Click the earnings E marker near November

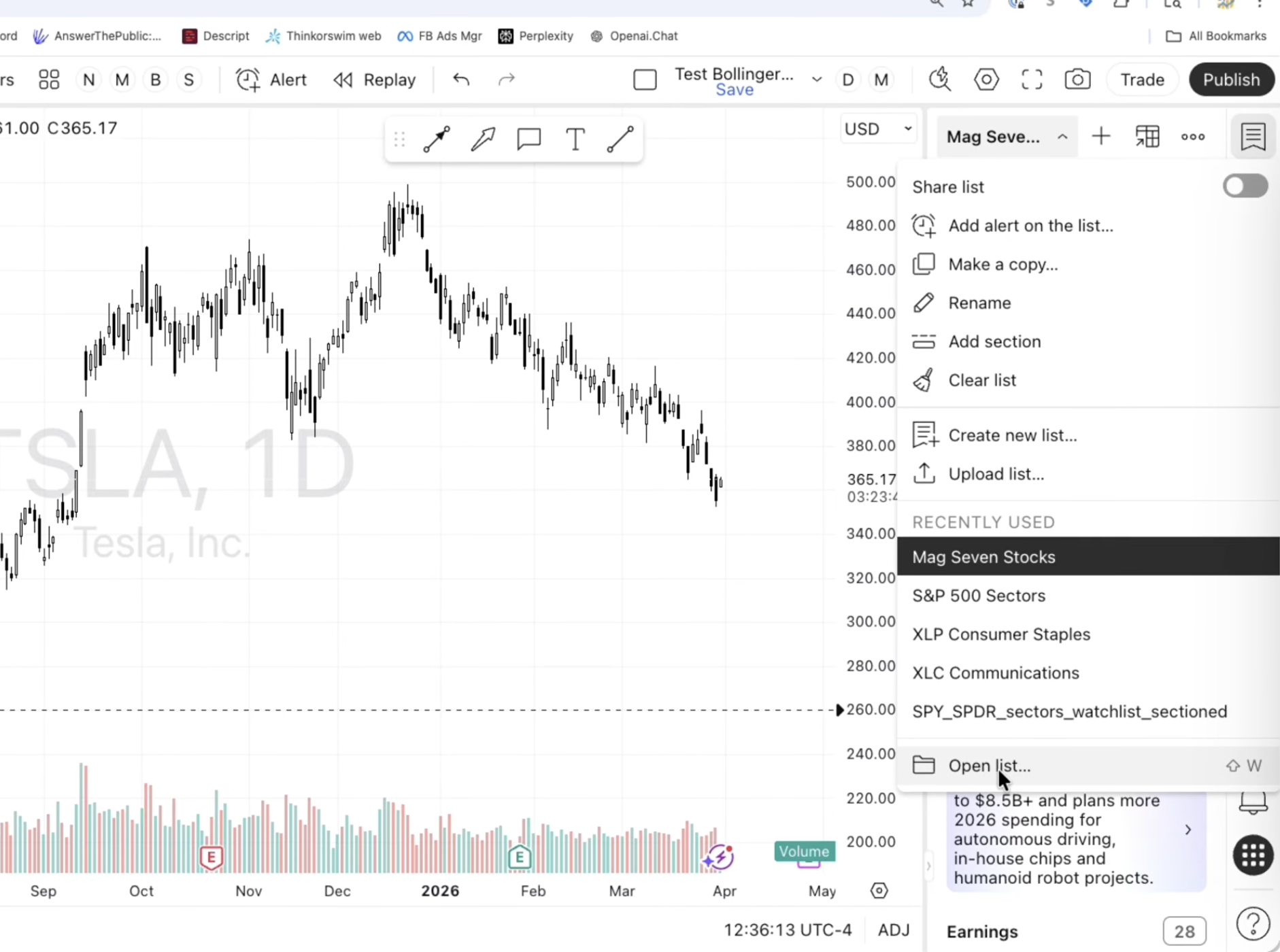point(212,857)
